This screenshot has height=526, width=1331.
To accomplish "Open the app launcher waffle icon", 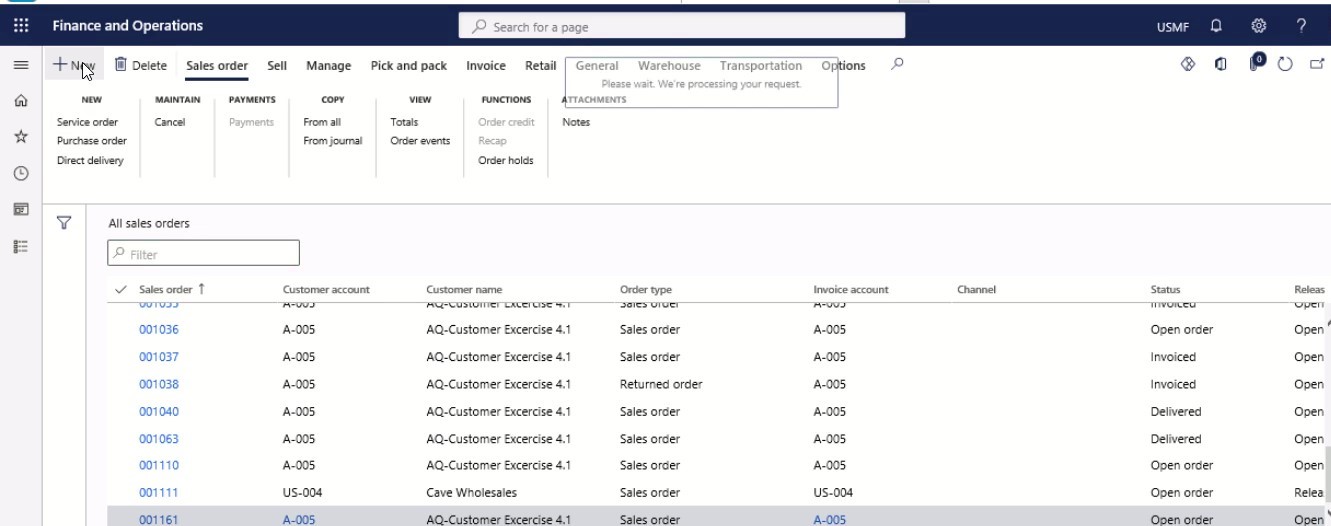I will point(21,26).
